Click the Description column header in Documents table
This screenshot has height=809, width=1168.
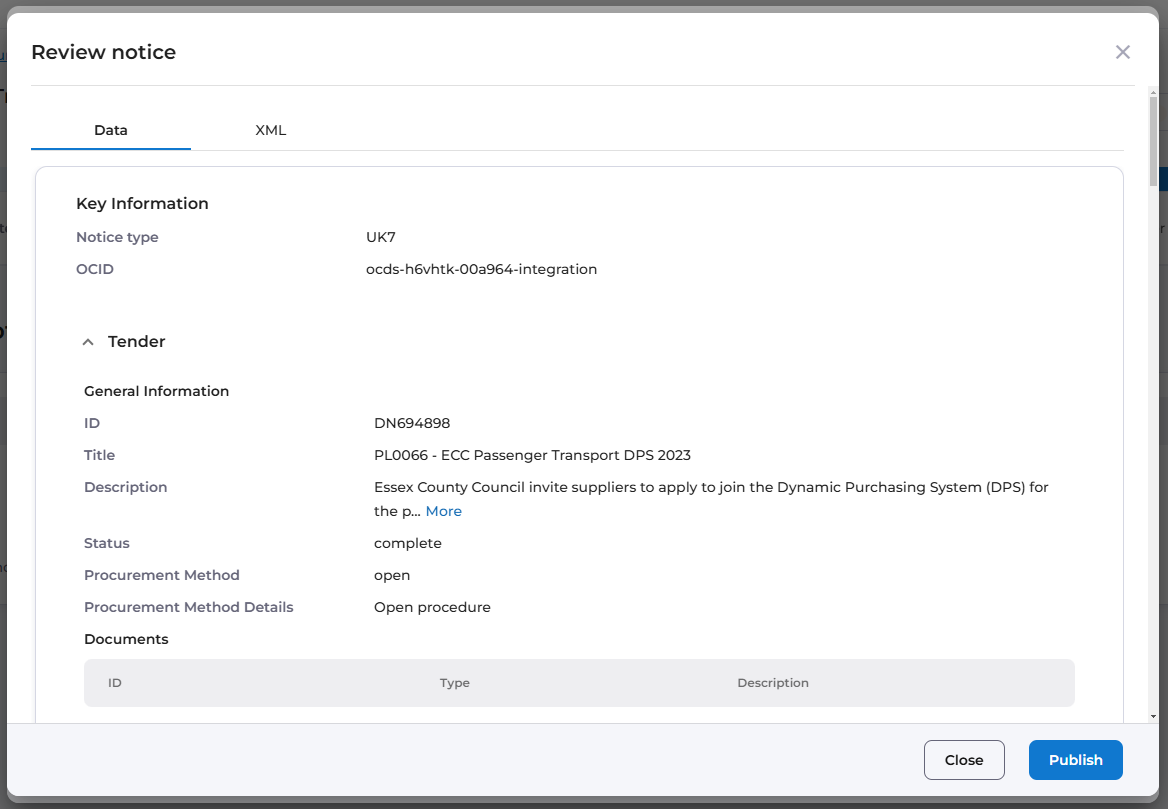[773, 683]
